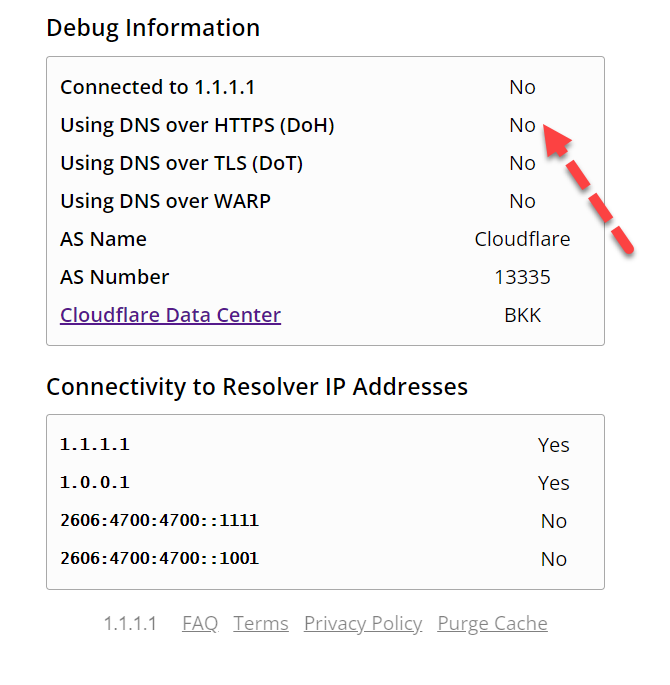The height and width of the screenshot is (685, 670).
Task: Click the BKK data center code
Action: (x=522, y=315)
